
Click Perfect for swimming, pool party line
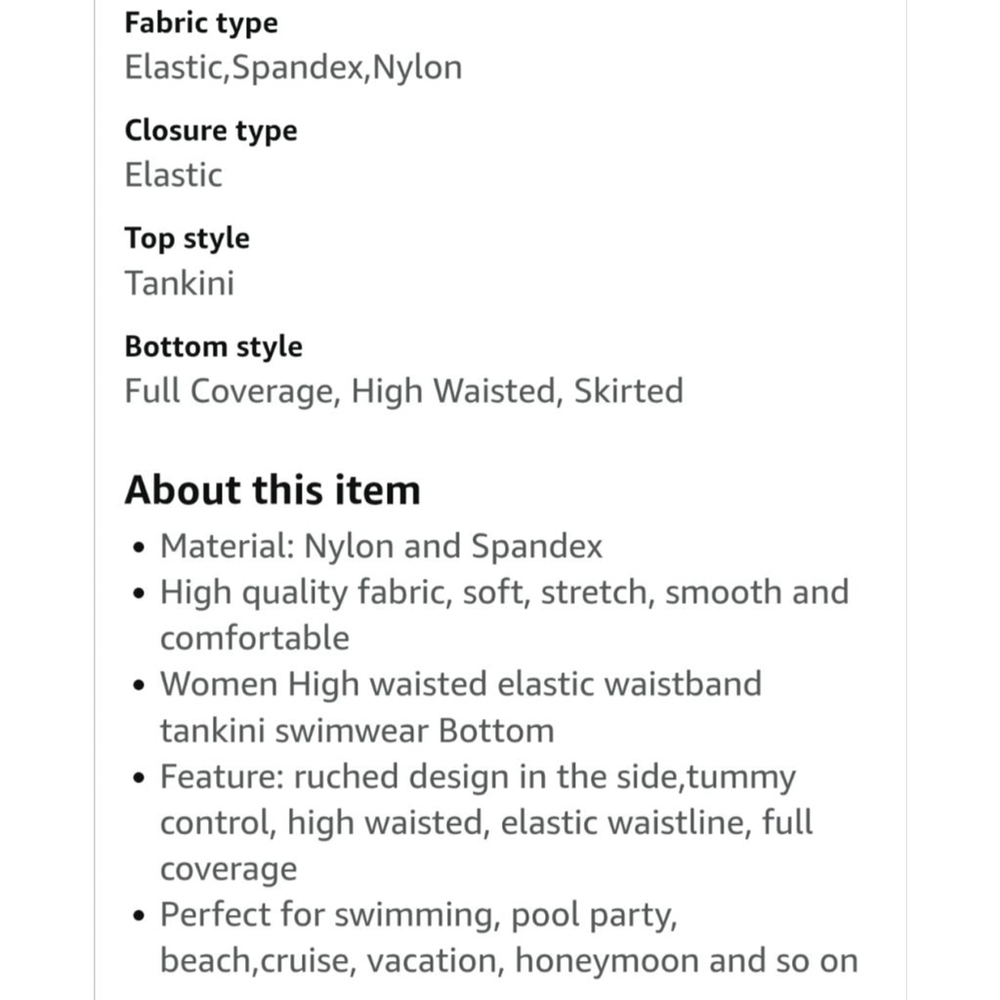point(418,915)
